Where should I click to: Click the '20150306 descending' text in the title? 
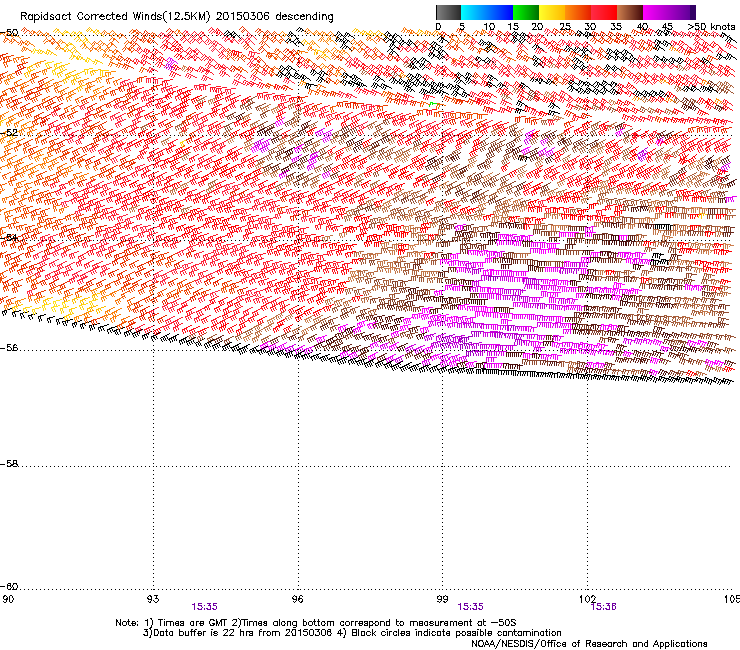pyautogui.click(x=275, y=17)
